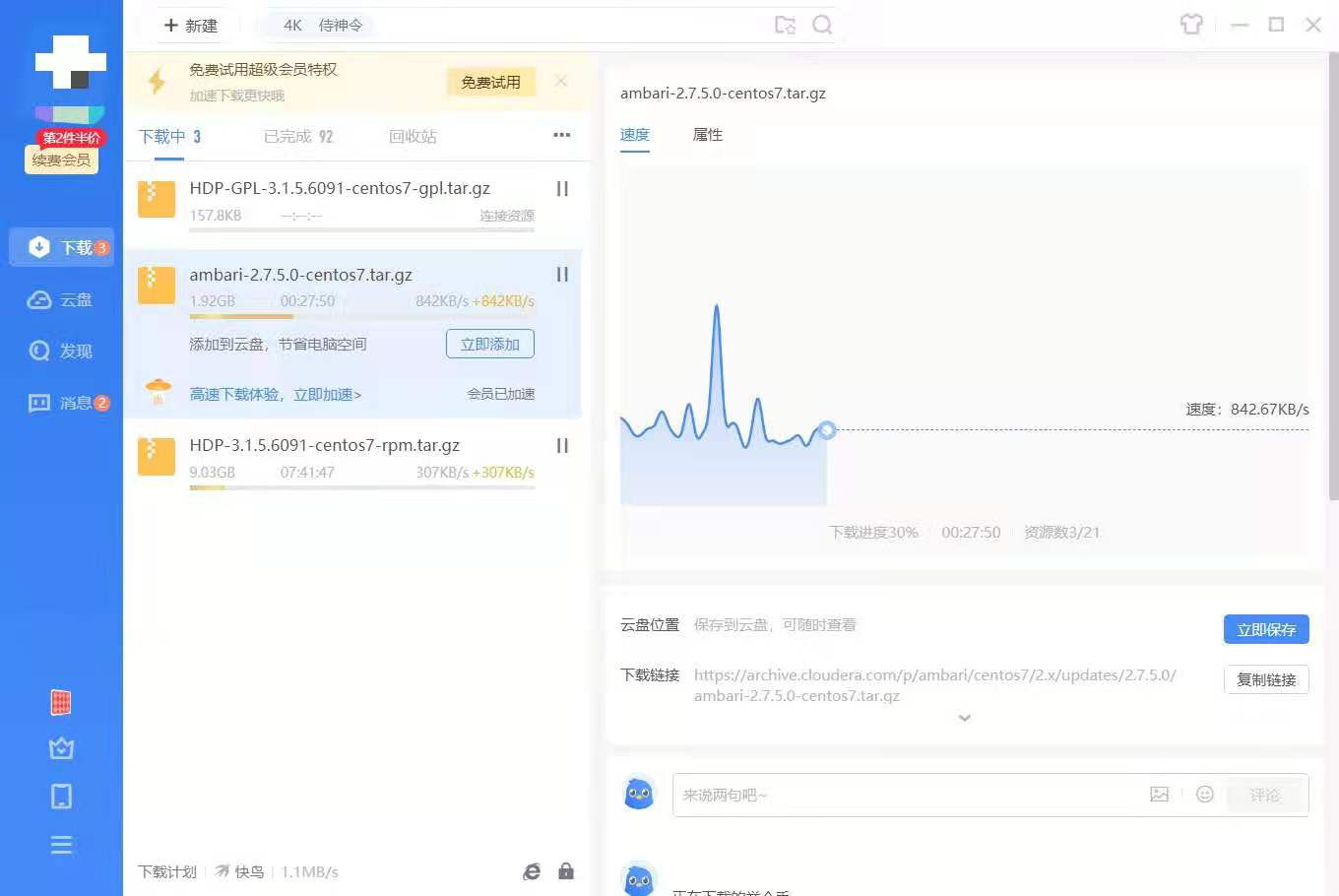Viewport: 1339px width, 896px height.
Task: Open the emoji smiley picker icon
Action: click(x=1205, y=794)
